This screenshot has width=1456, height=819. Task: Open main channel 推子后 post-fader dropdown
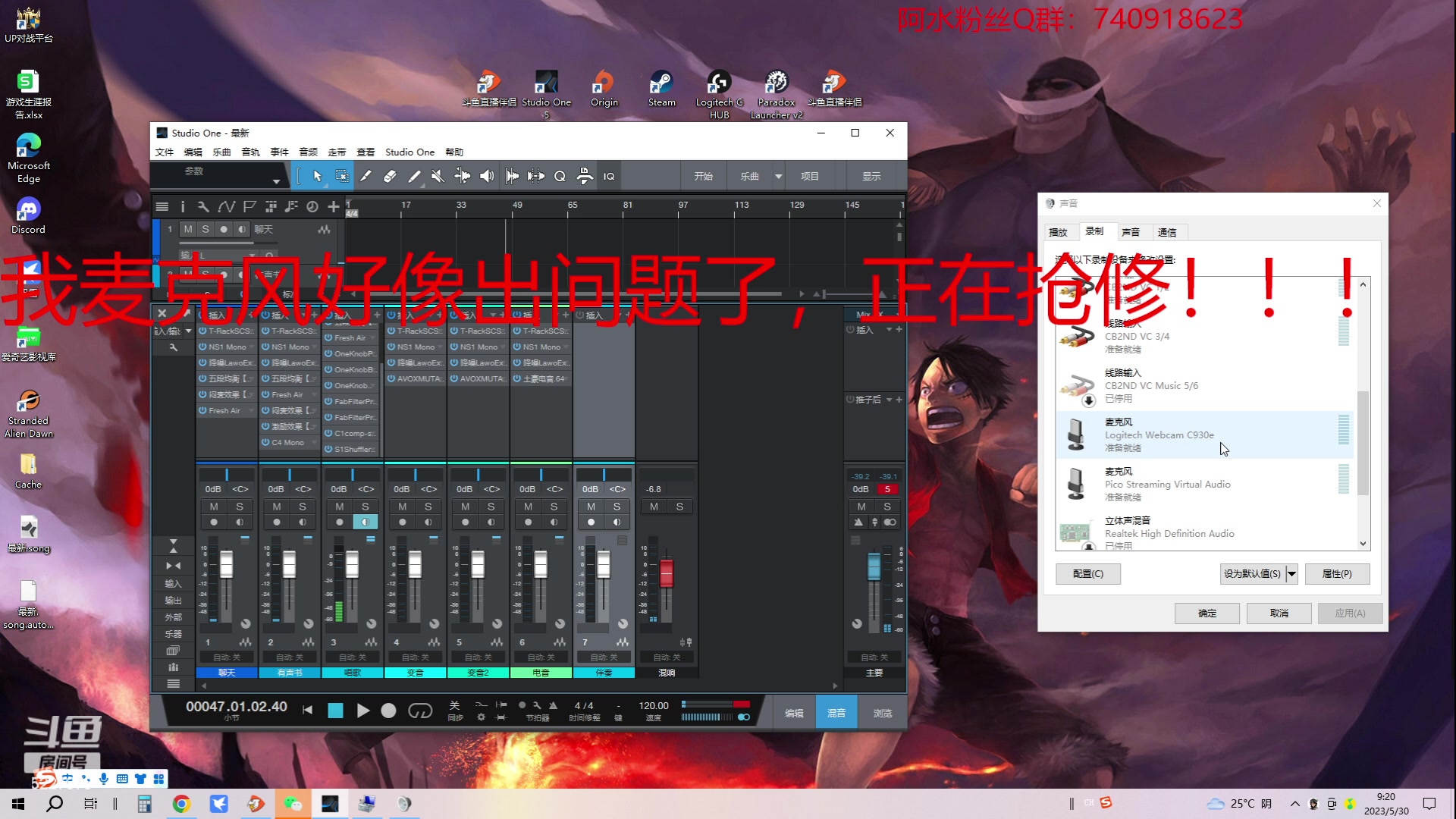889,400
